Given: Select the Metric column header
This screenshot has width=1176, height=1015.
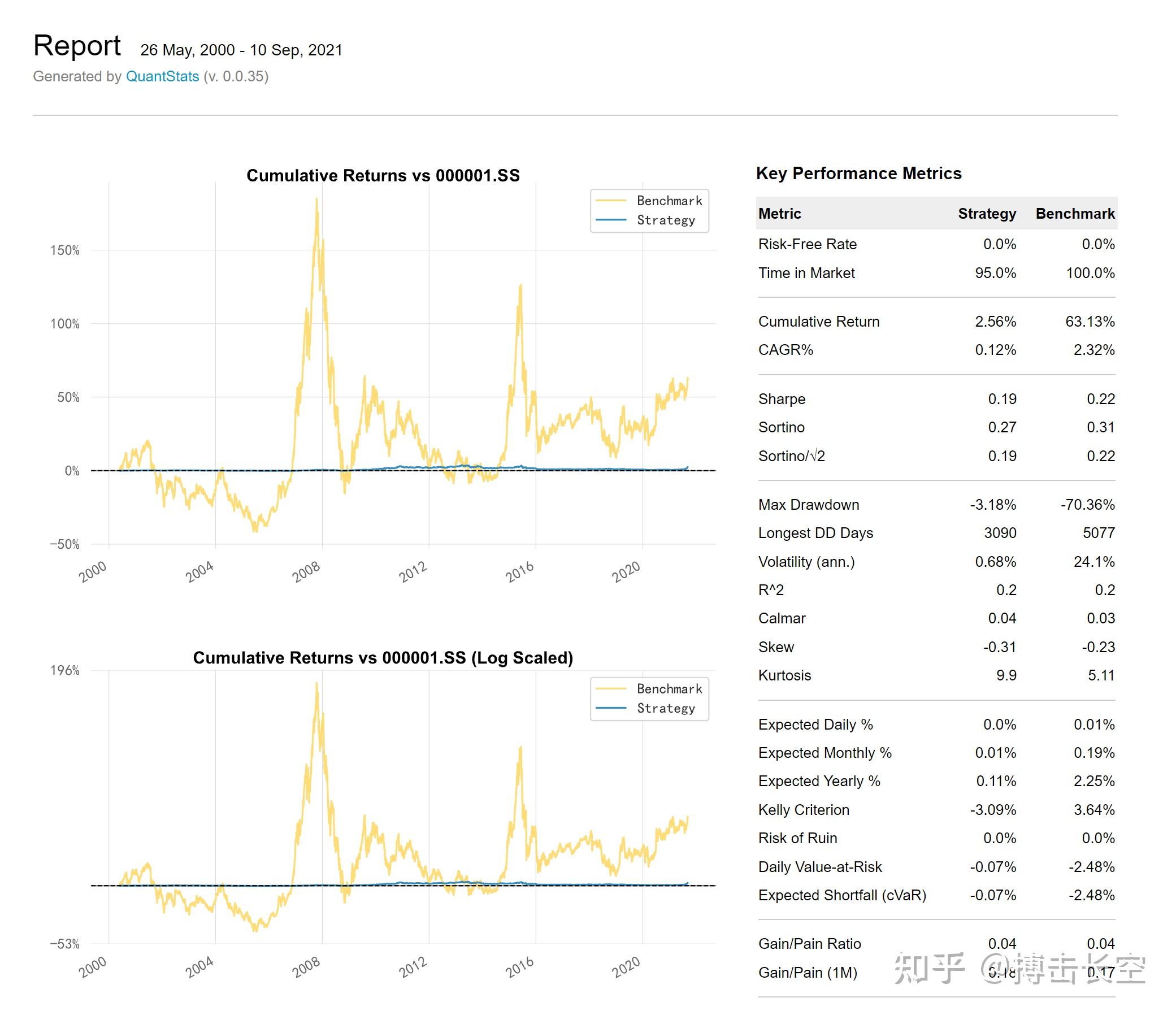Looking at the screenshot, I should point(779,214).
